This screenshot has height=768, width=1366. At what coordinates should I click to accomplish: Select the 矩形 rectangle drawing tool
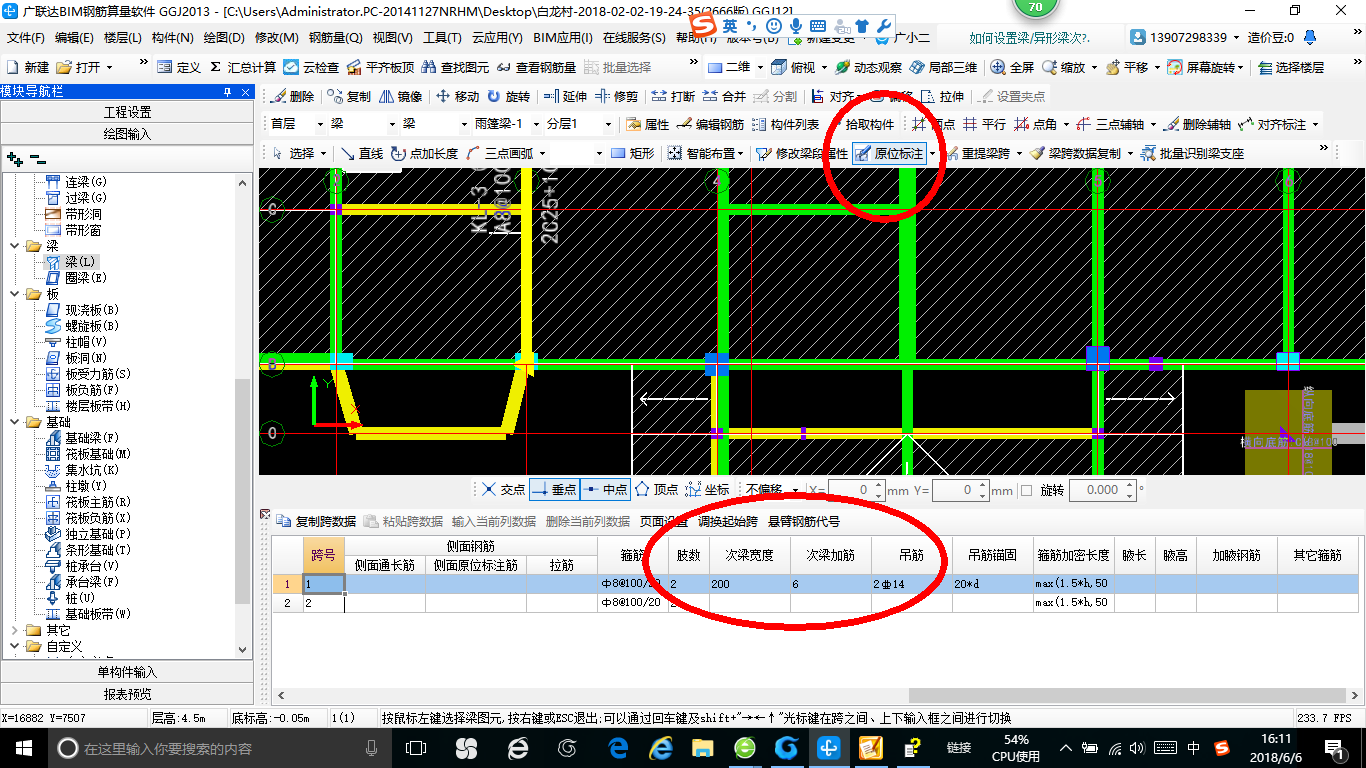click(x=632, y=154)
